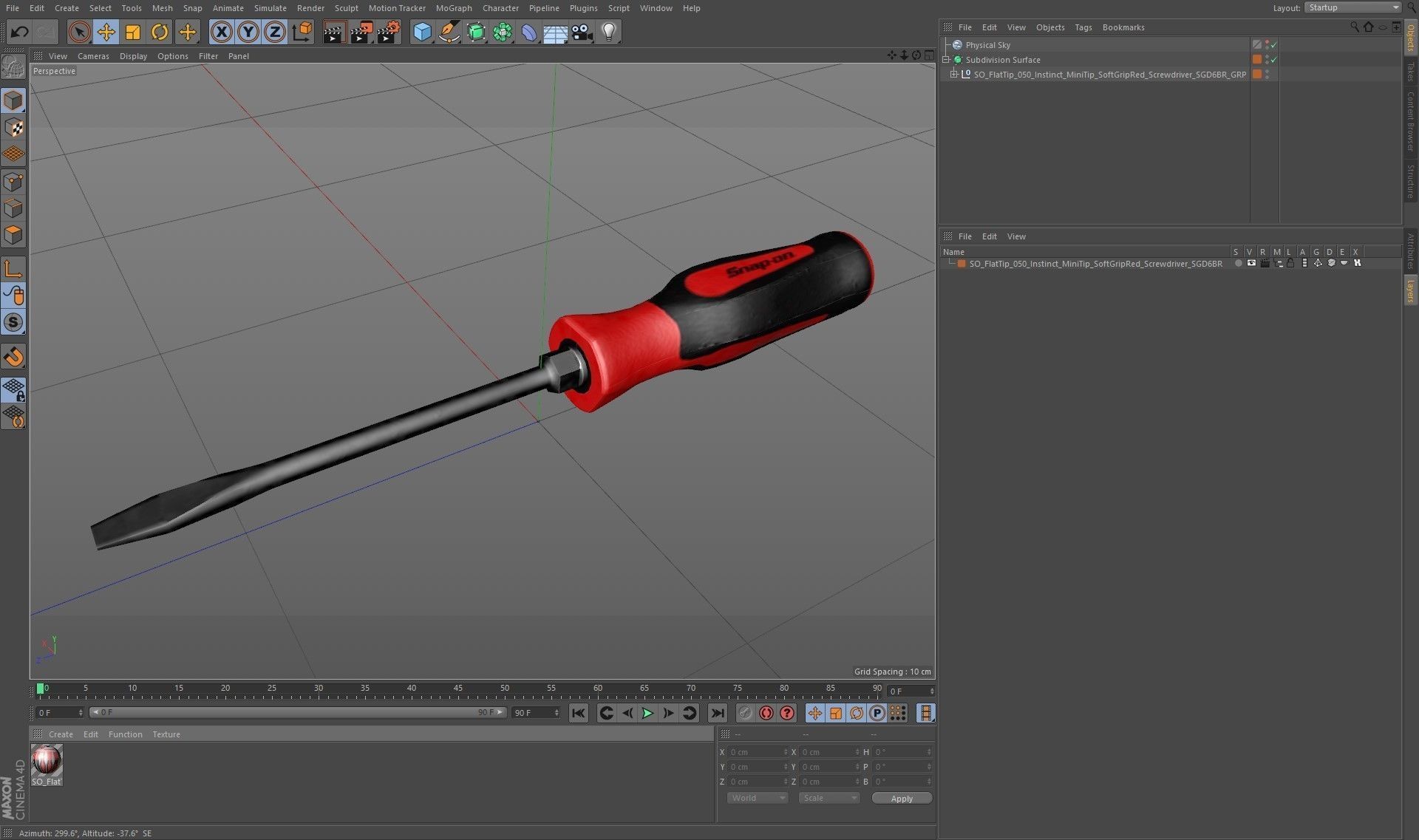Image resolution: width=1419 pixels, height=840 pixels.
Task: Go to start of animation
Action: (579, 713)
